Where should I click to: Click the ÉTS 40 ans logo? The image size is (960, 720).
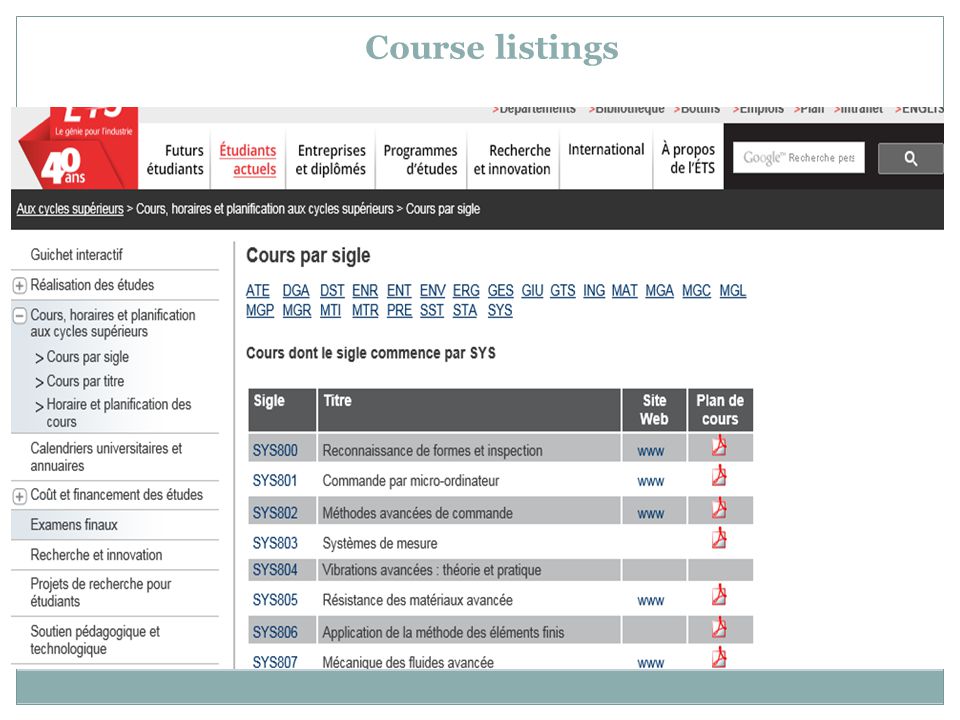(x=76, y=148)
